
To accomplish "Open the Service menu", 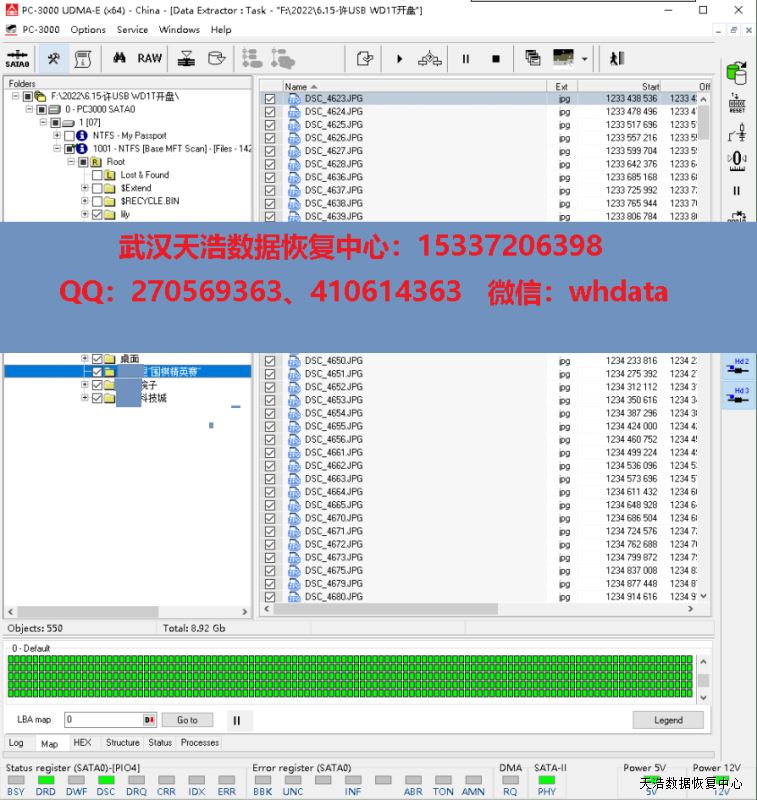I will 132,30.
